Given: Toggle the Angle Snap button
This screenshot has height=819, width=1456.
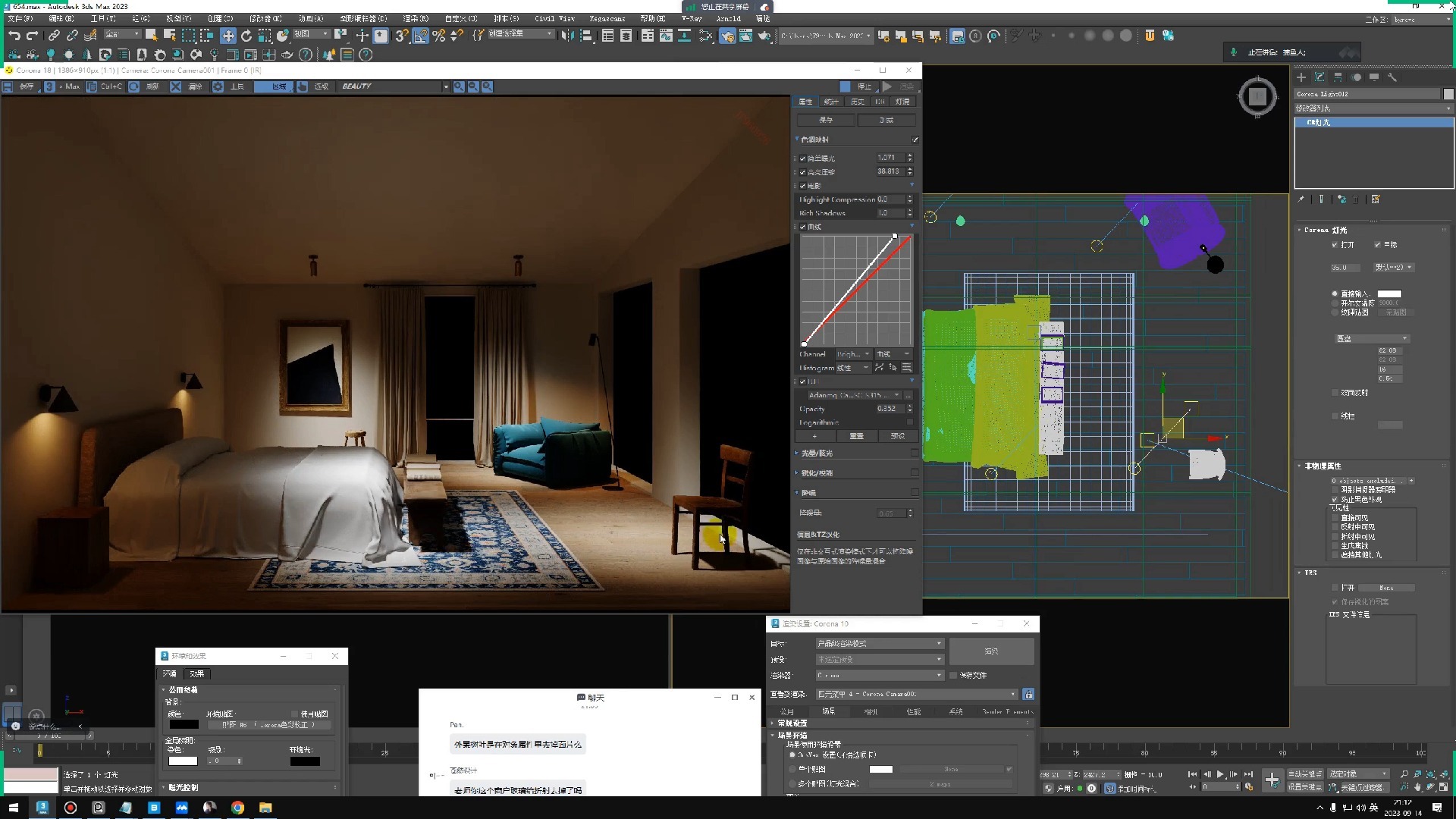Looking at the screenshot, I should [x=421, y=36].
